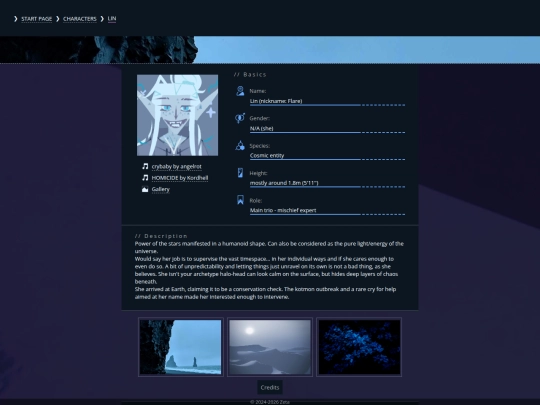Open HOMICIDE by Kordhell song link
Image resolution: width=540 pixels, height=405 pixels.
(180, 178)
